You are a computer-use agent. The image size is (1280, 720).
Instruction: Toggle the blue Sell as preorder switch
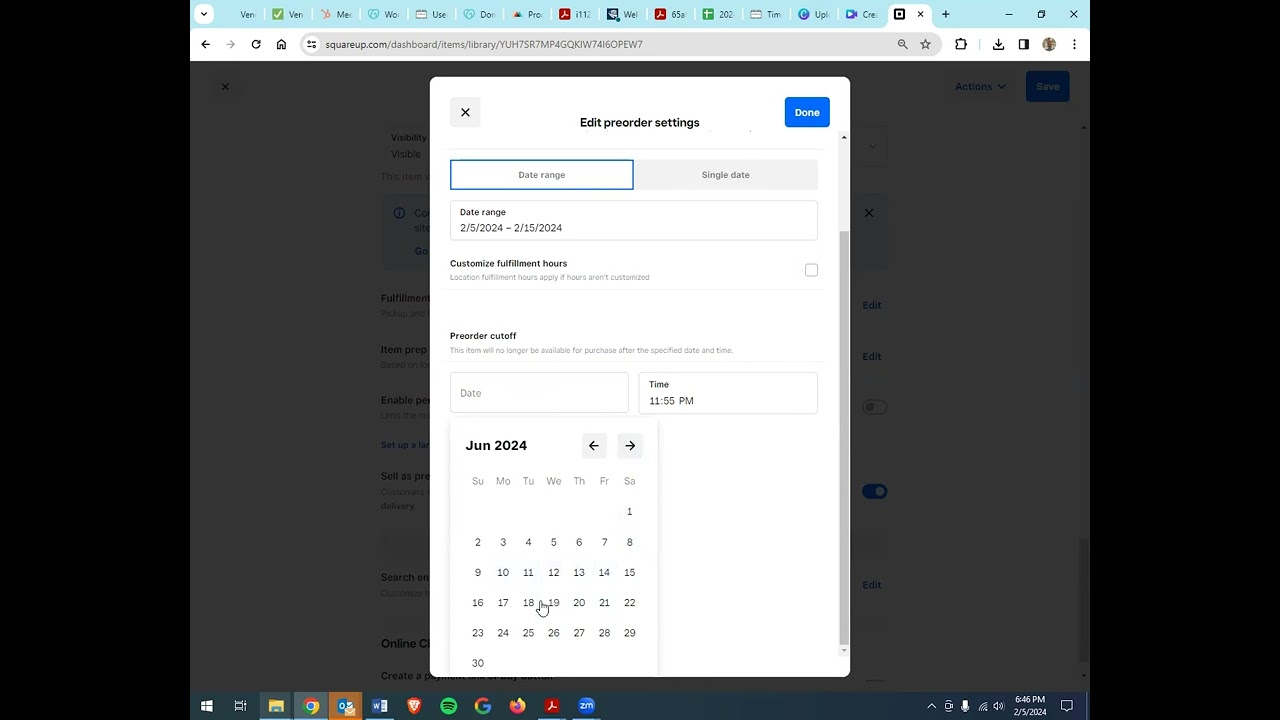[x=875, y=491]
